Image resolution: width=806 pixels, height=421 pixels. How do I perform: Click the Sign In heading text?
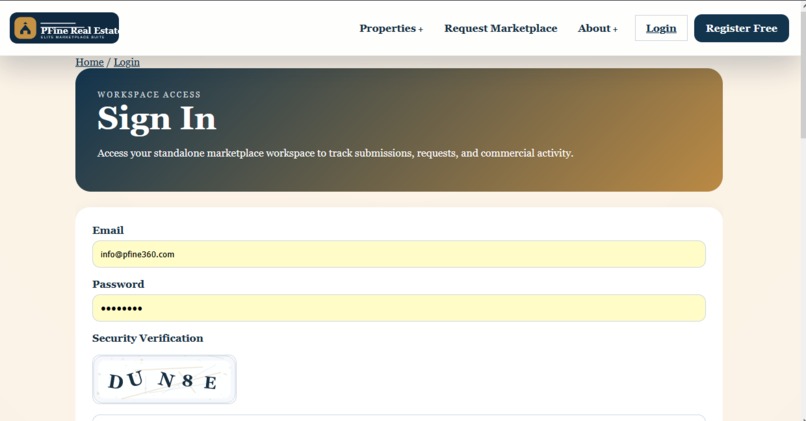pyautogui.click(x=157, y=119)
